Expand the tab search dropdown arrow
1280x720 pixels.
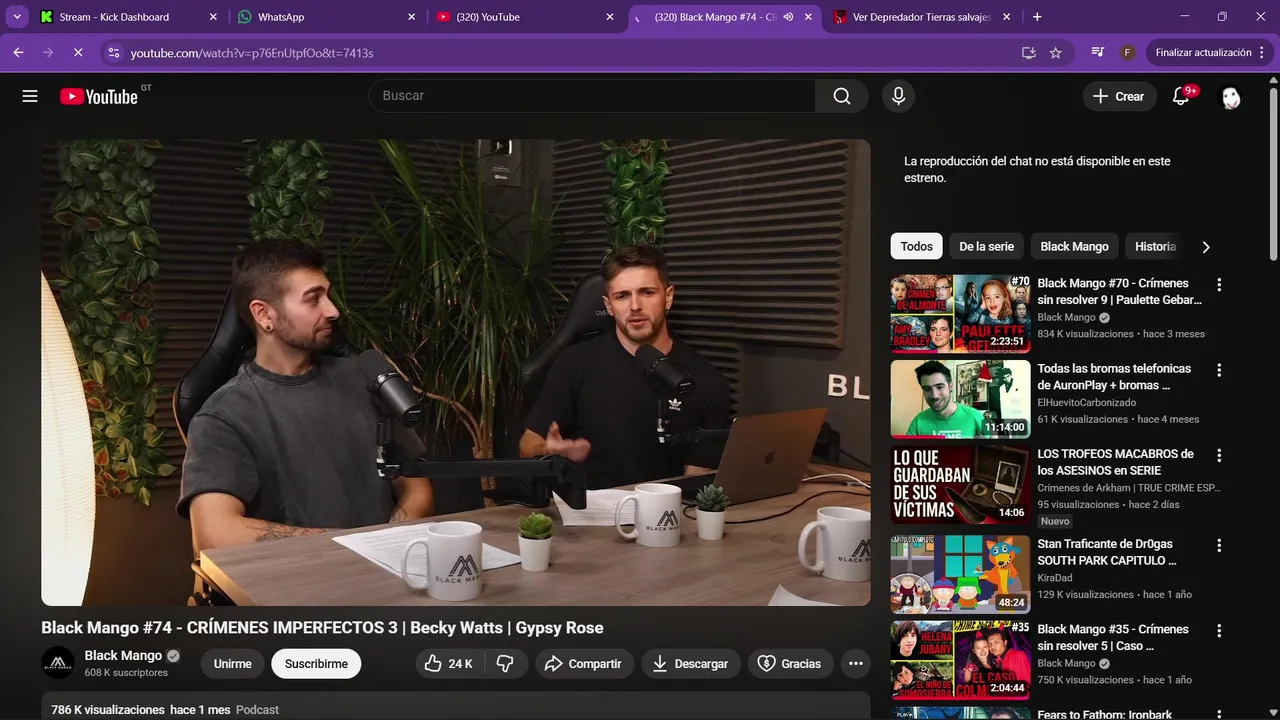coord(17,17)
